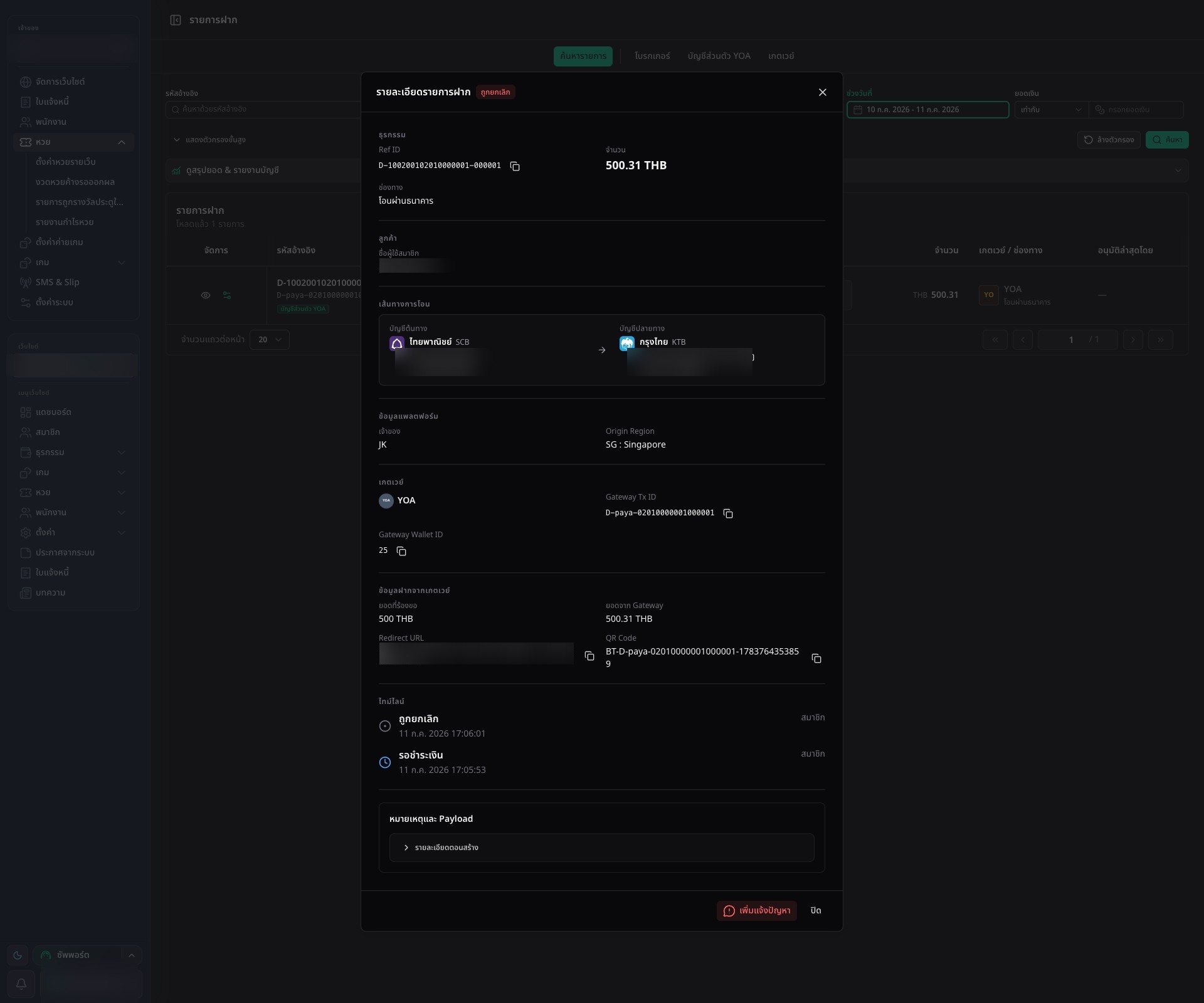1204x1003 pixels.
Task: Open บทความ in site menu
Action: pos(73,592)
